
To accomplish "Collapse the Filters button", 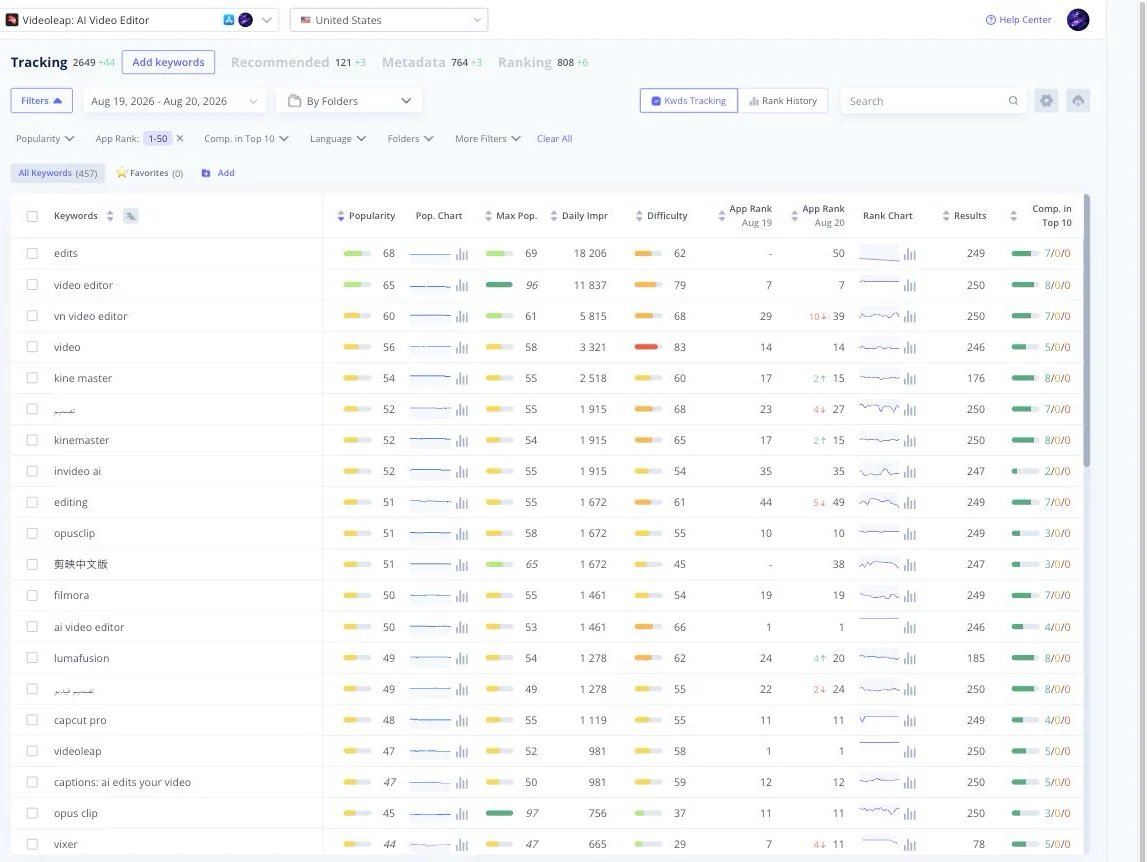I will point(42,101).
